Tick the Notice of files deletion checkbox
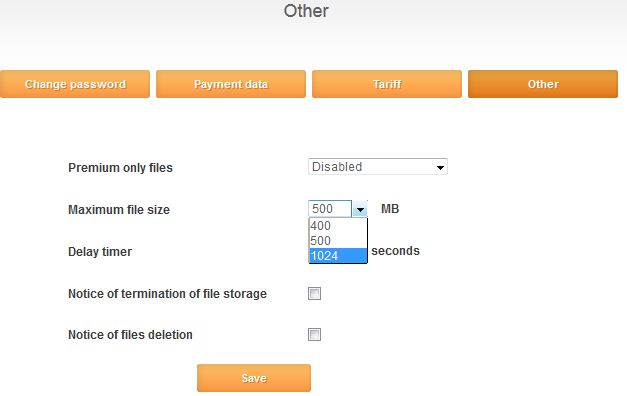Image resolution: width=627 pixels, height=396 pixels. point(314,334)
